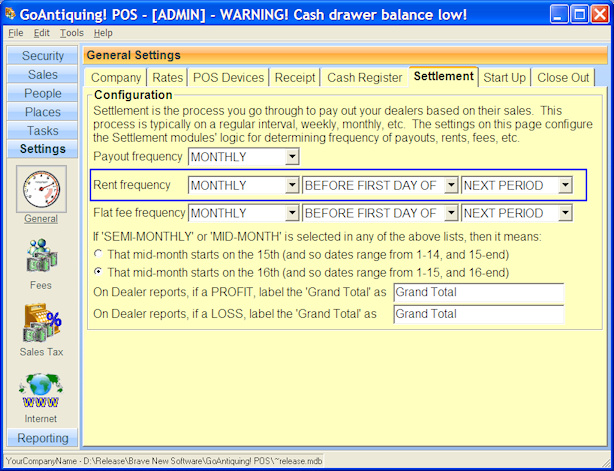Open the Sales sidebar section
Image resolution: width=614 pixels, height=471 pixels.
click(42, 74)
